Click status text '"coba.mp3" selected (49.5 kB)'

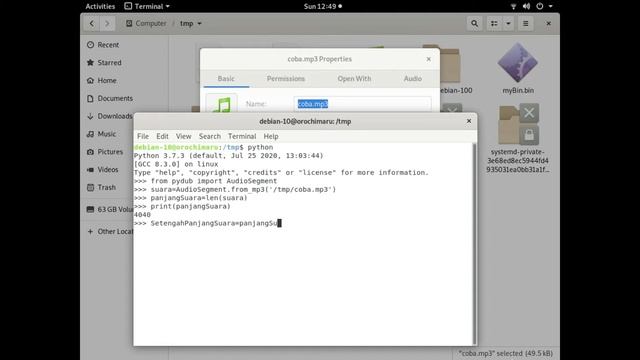(505, 353)
